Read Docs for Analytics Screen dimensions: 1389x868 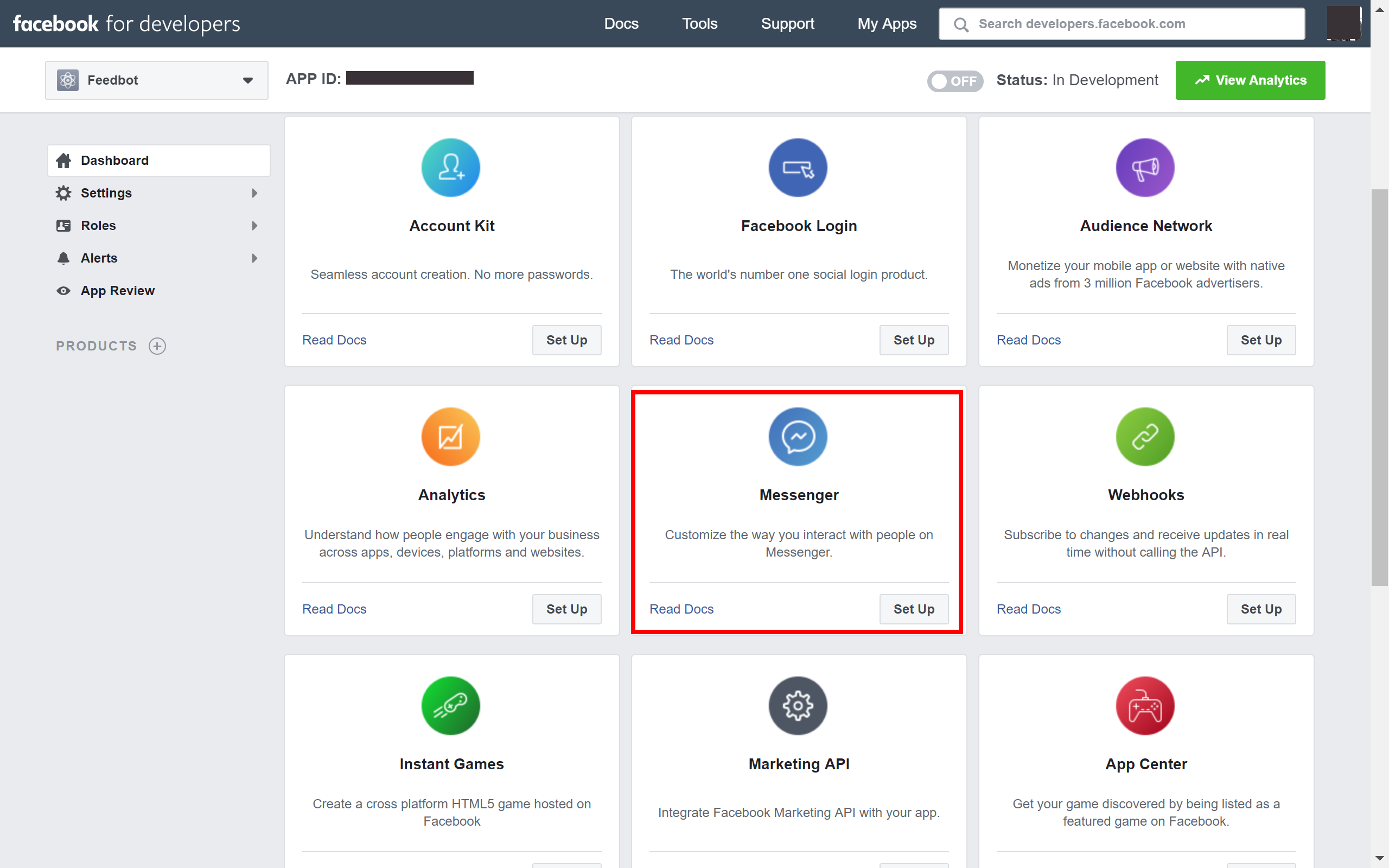334,609
